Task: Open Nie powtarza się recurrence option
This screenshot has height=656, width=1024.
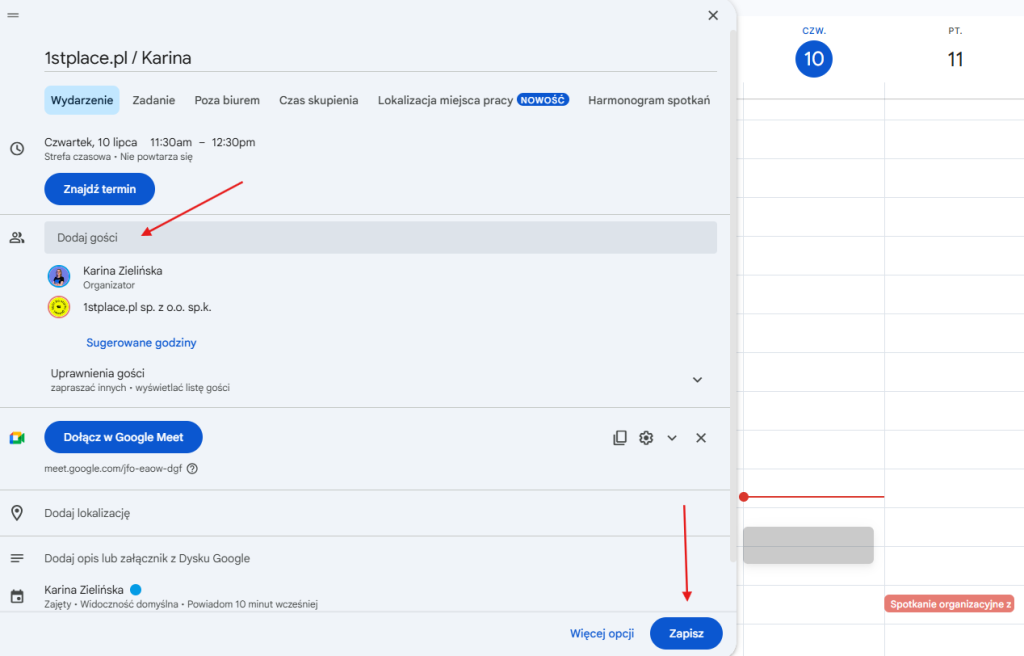Action: pos(156,157)
